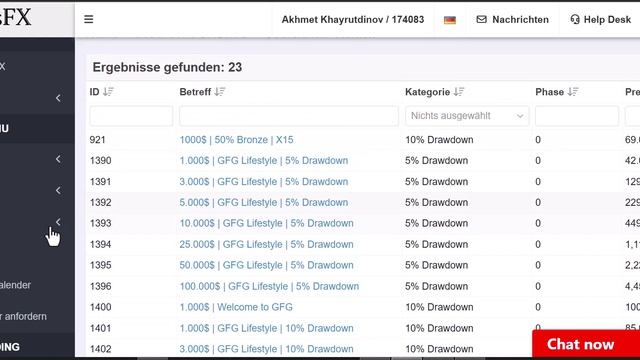Click 5% Drawdown category in row 1391
The width and height of the screenshot is (640, 360).
coord(436,182)
